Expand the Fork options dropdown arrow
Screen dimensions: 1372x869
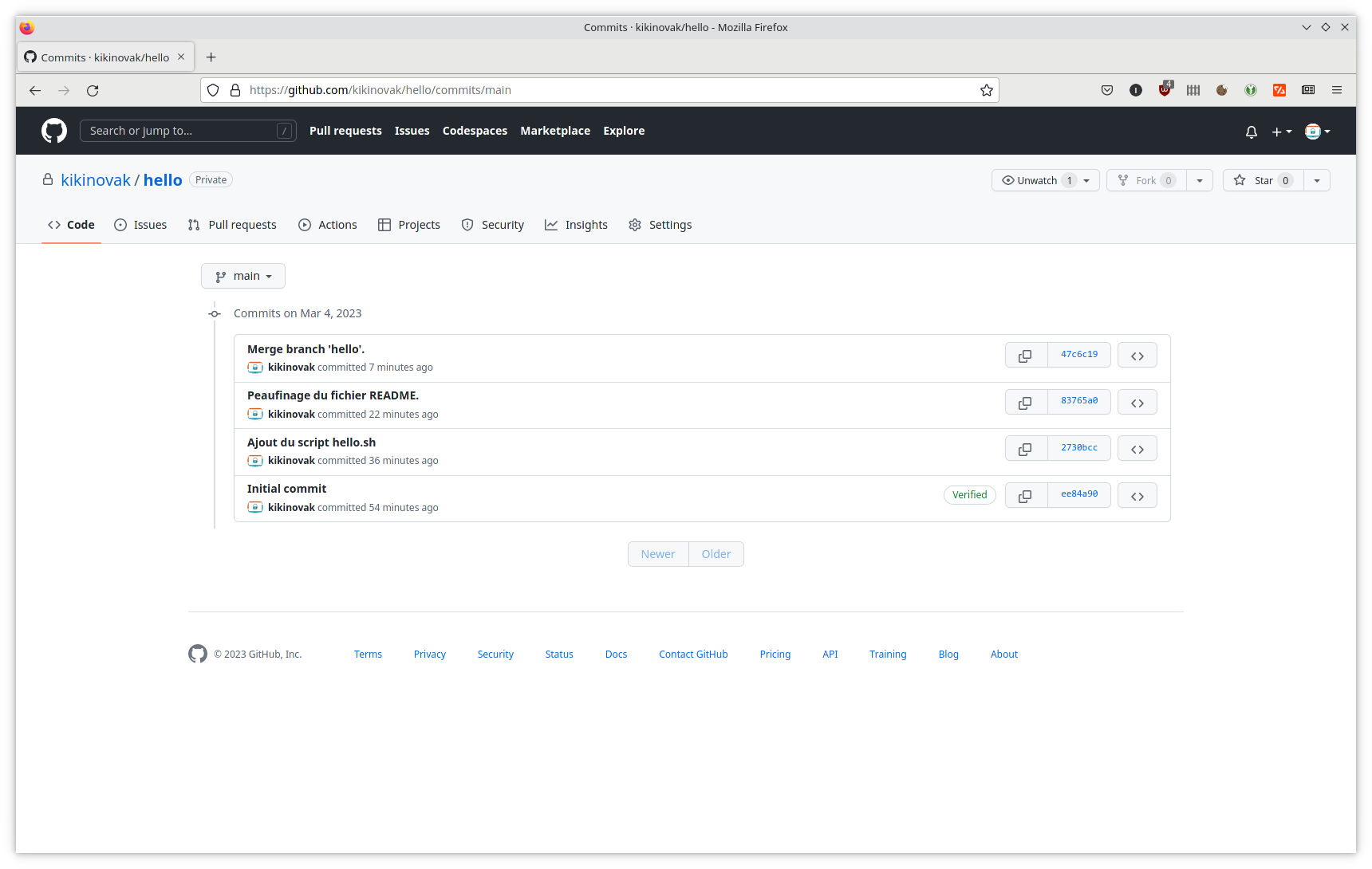1200,180
